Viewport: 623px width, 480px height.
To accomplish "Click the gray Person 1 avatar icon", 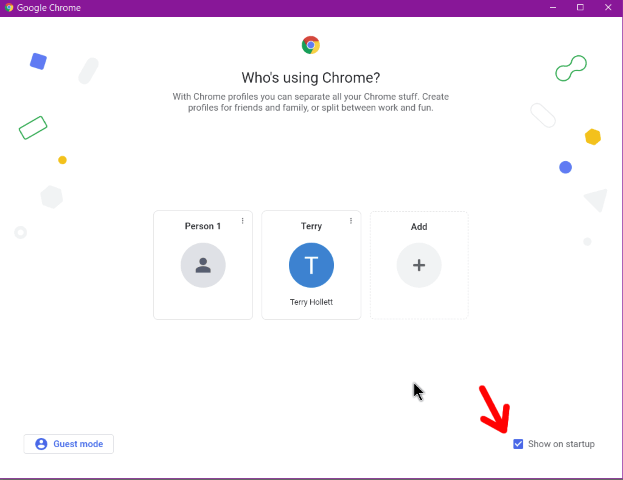I will click(x=203, y=265).
